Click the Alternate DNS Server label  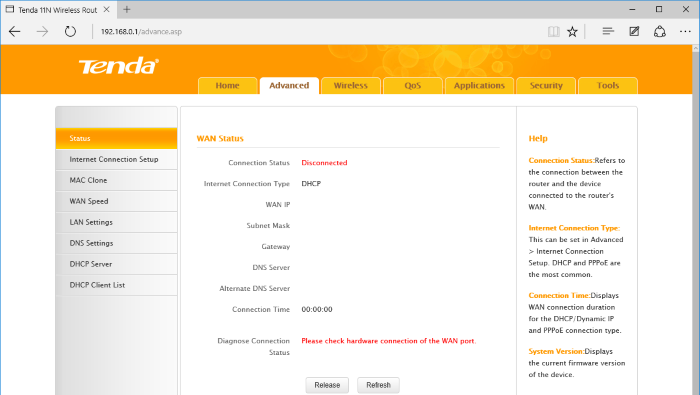pyautogui.click(x=254, y=289)
